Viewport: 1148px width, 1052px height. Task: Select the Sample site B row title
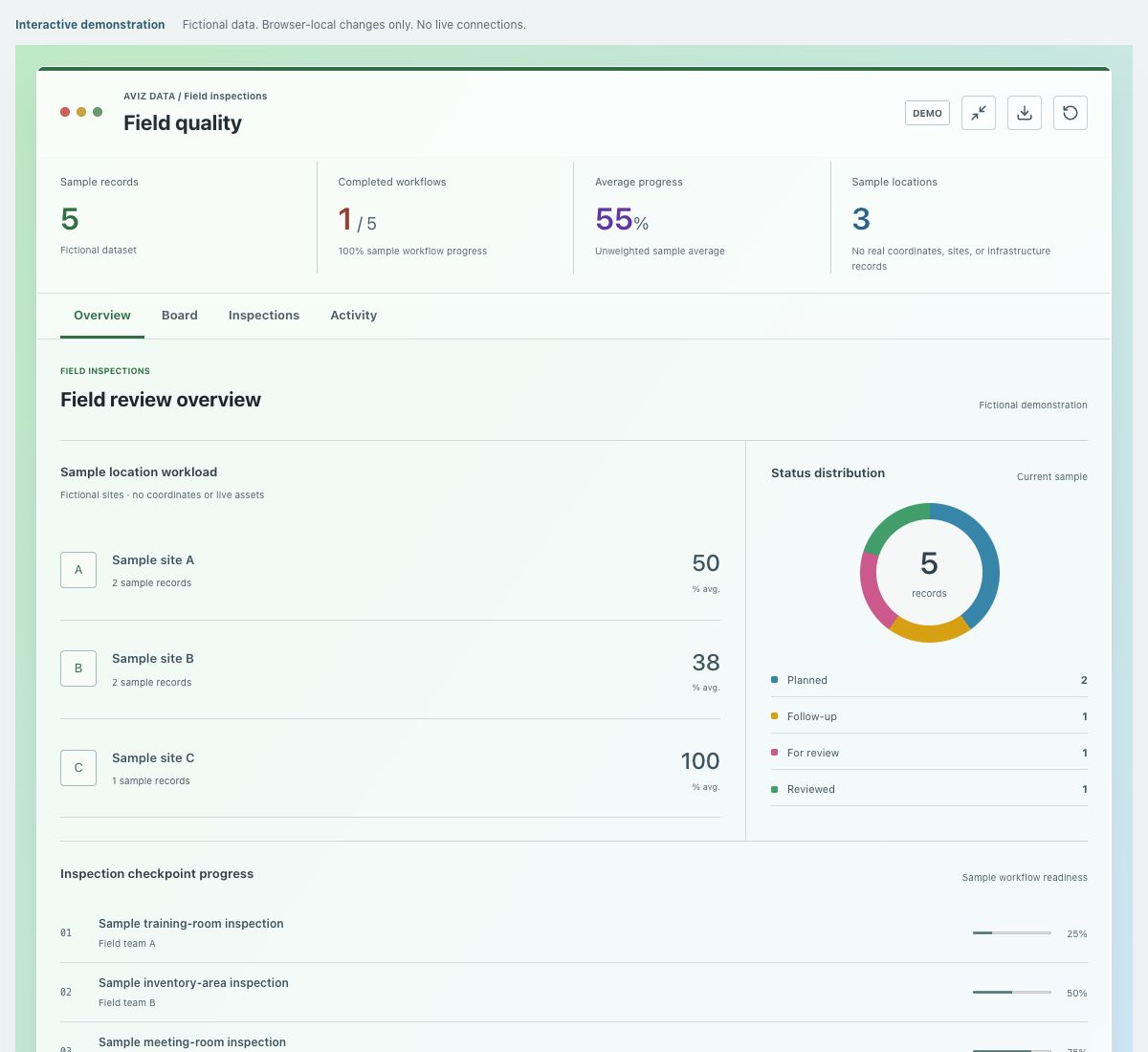coord(153,659)
